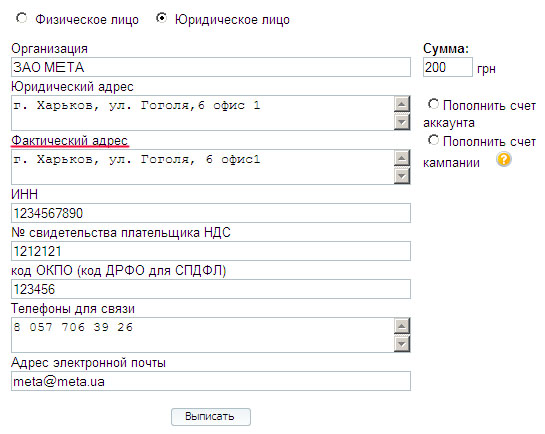545x434 pixels.
Task: Click inside Телефоны для связи text area
Action: click(203, 335)
